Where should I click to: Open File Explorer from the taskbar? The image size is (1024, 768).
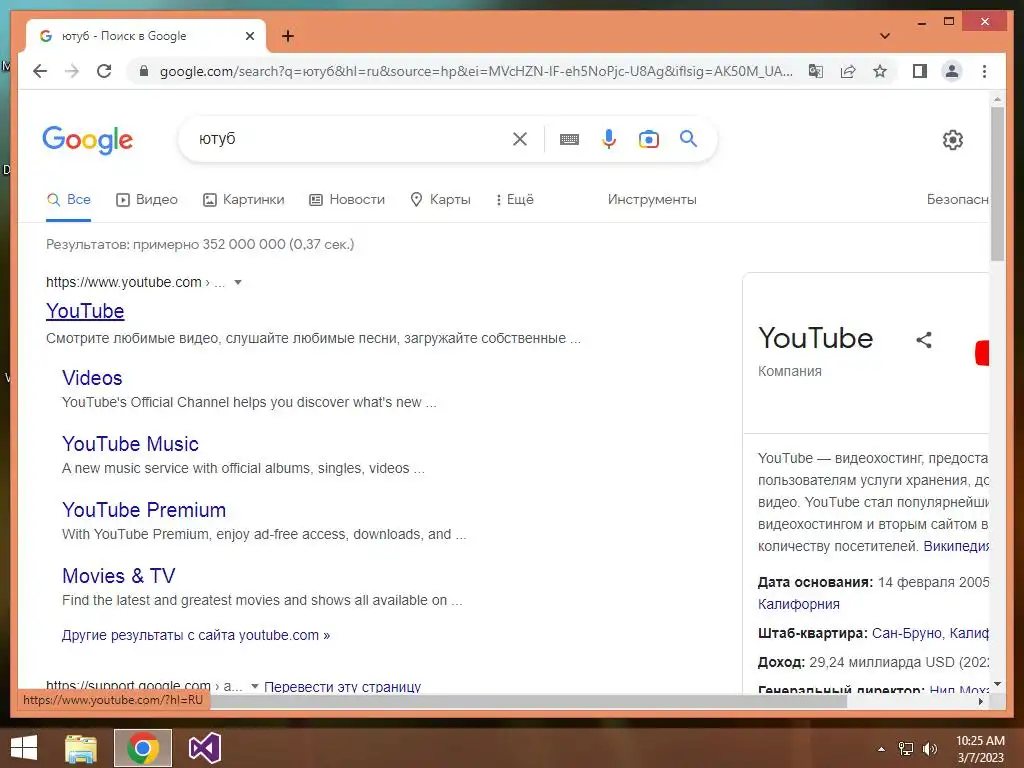(x=80, y=748)
